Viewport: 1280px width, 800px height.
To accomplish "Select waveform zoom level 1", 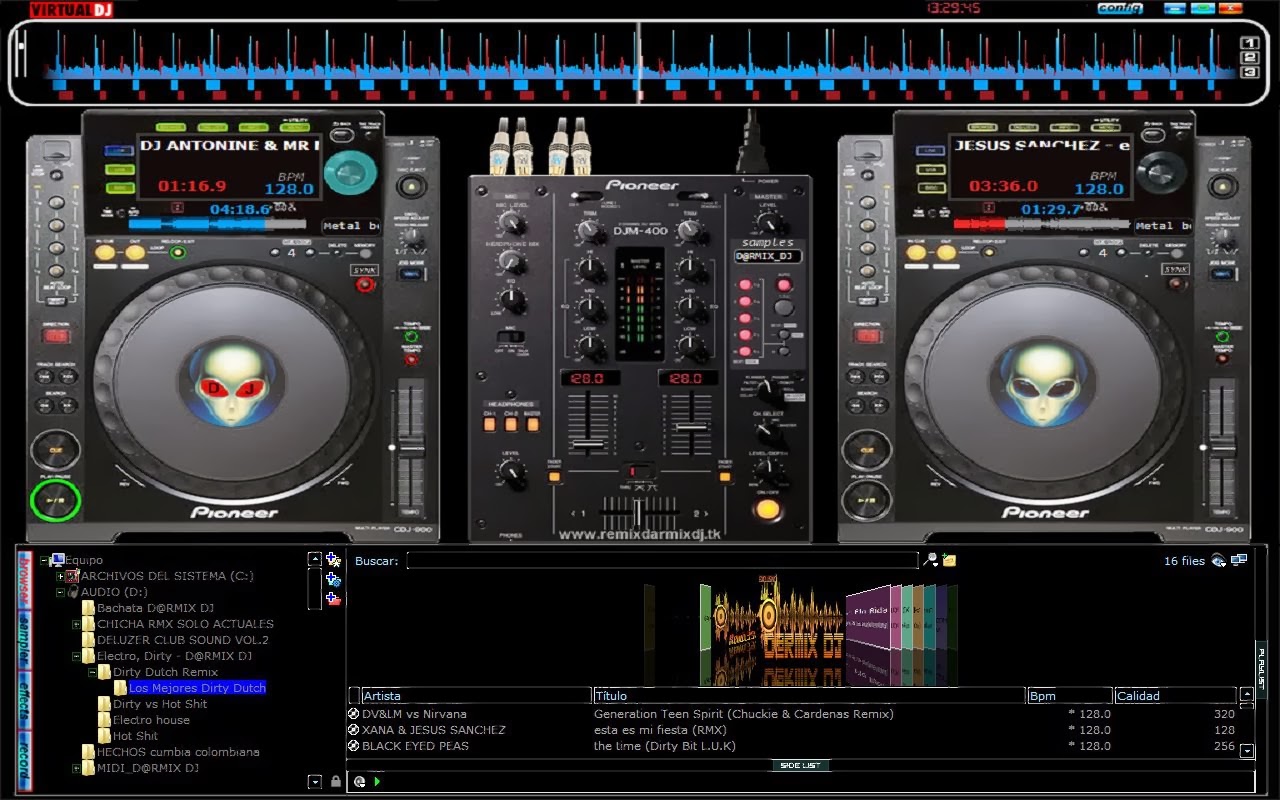I will point(1248,43).
